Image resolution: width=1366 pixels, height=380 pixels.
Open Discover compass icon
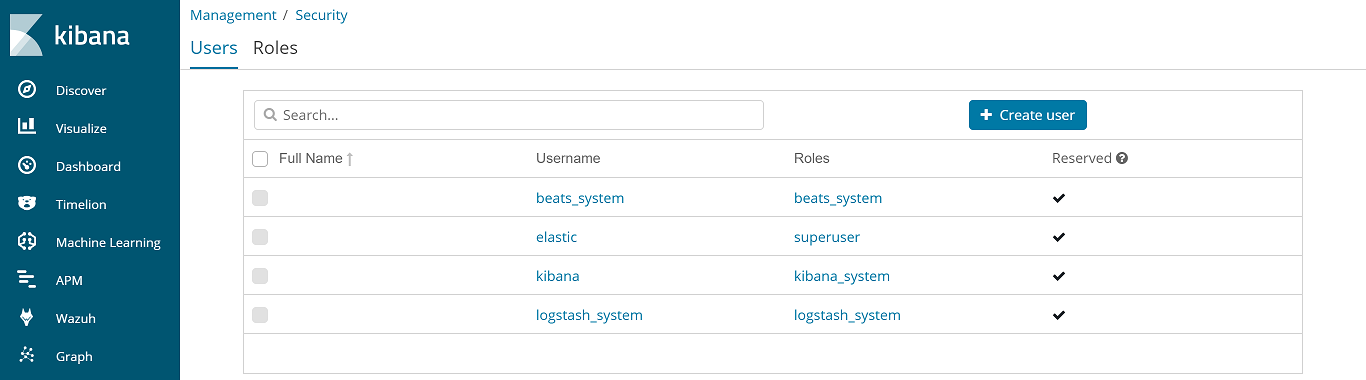[27, 90]
